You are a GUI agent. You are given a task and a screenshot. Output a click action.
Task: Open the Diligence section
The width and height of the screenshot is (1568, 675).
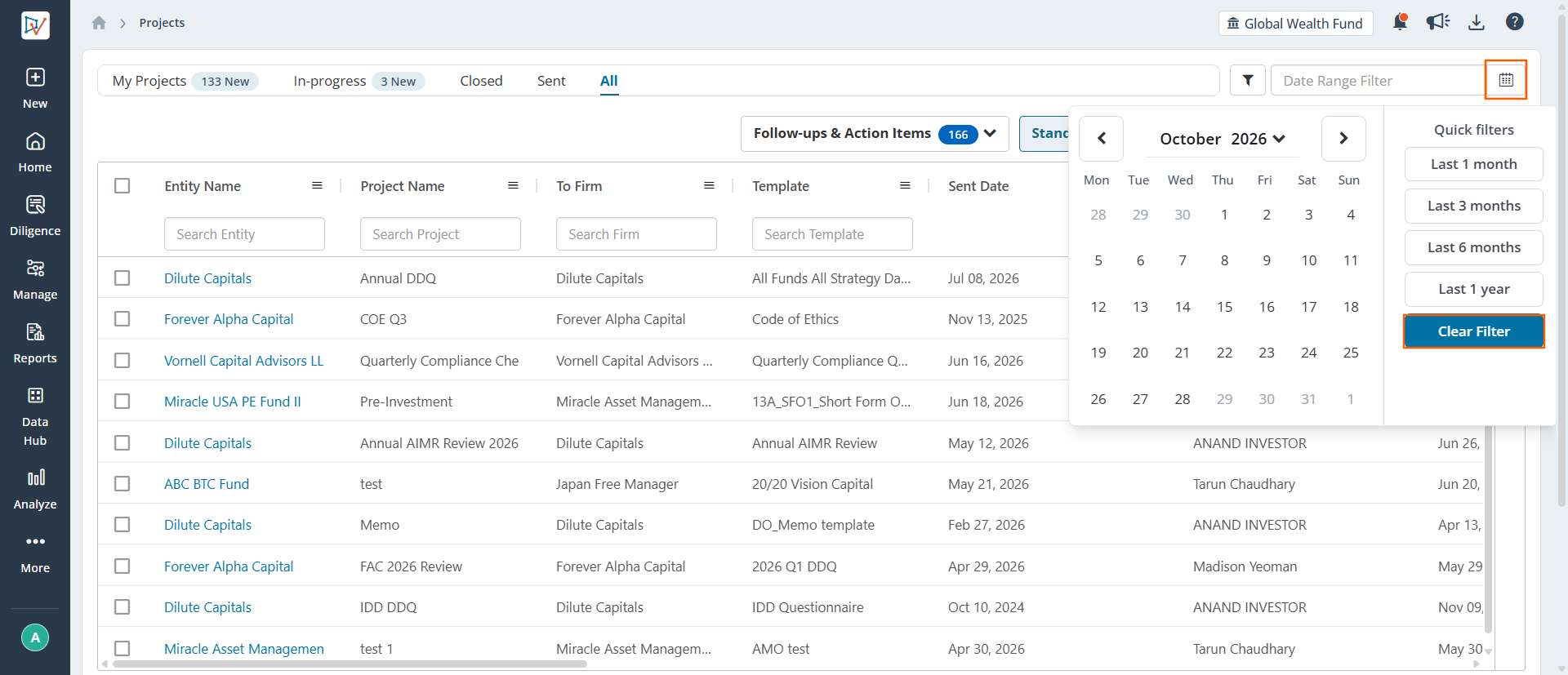click(x=35, y=216)
